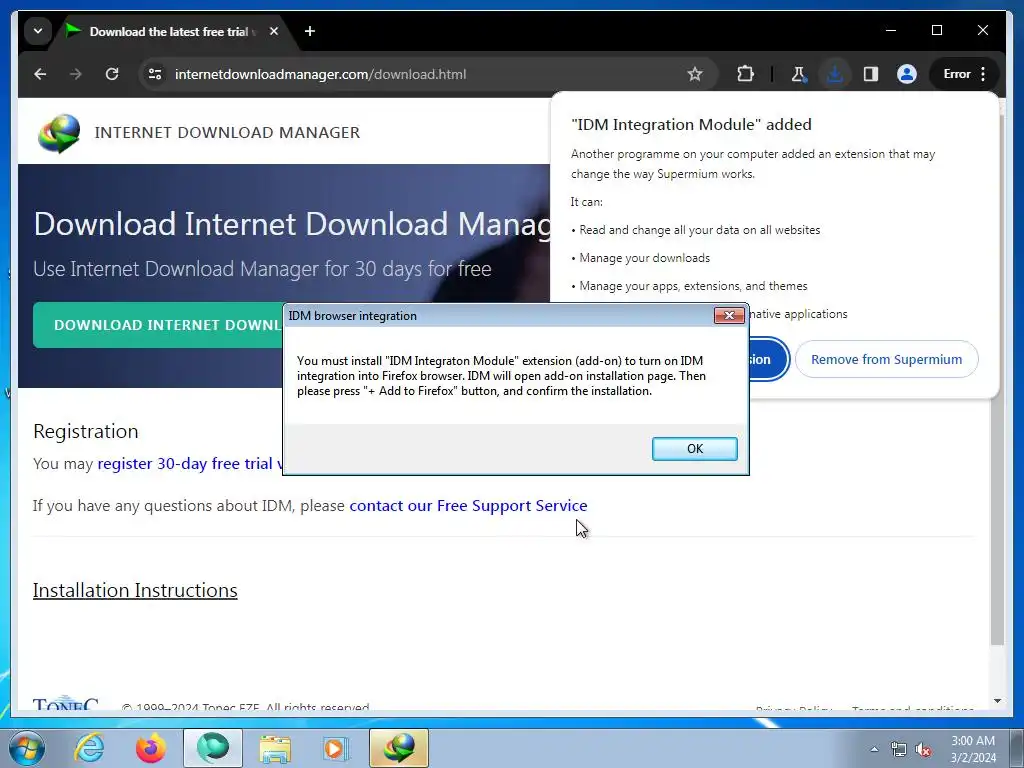Click the taskbar clock showing 3:00 AM
1024x768 pixels.
pyautogui.click(x=973, y=749)
